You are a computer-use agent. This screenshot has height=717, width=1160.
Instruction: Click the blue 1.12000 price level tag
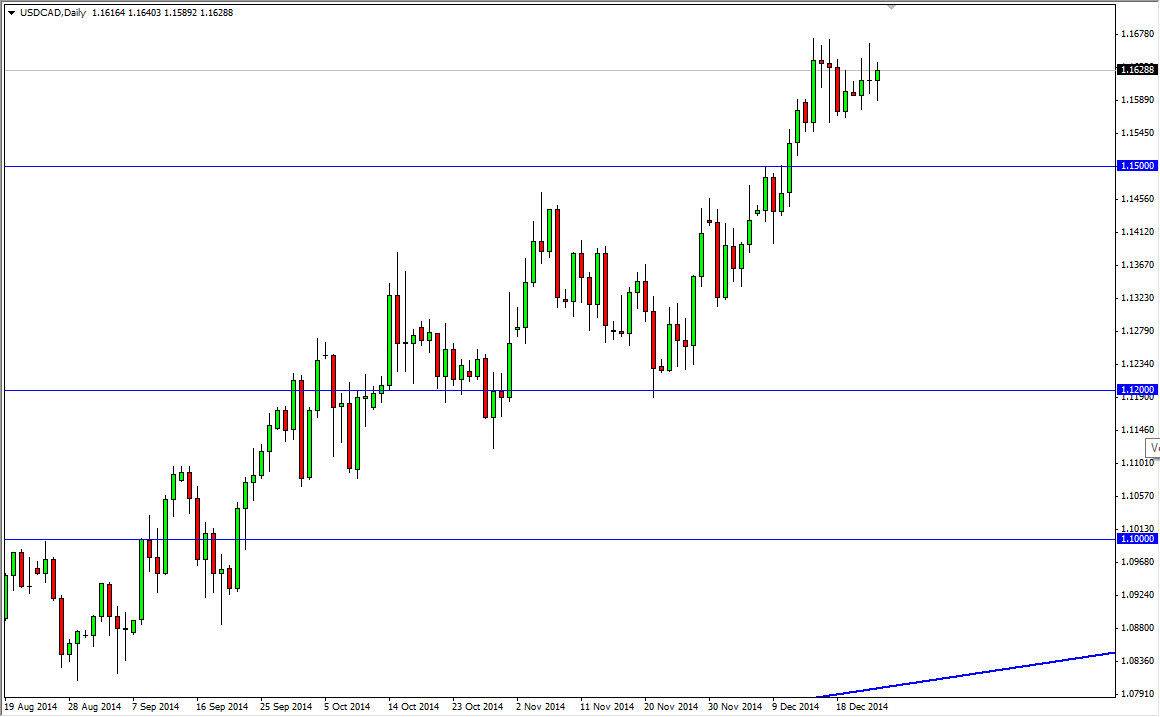(1140, 389)
